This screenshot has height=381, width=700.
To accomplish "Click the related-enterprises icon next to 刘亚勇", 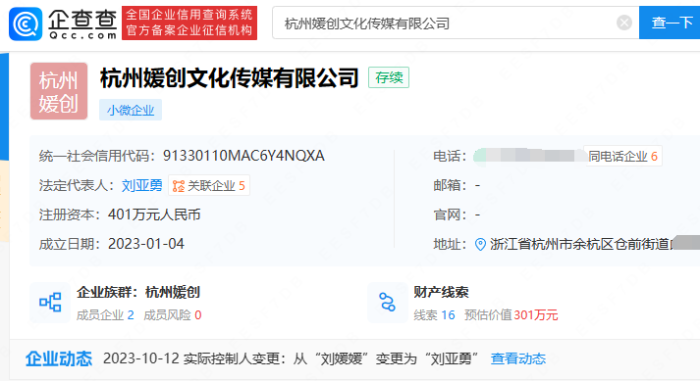I will (x=178, y=186).
